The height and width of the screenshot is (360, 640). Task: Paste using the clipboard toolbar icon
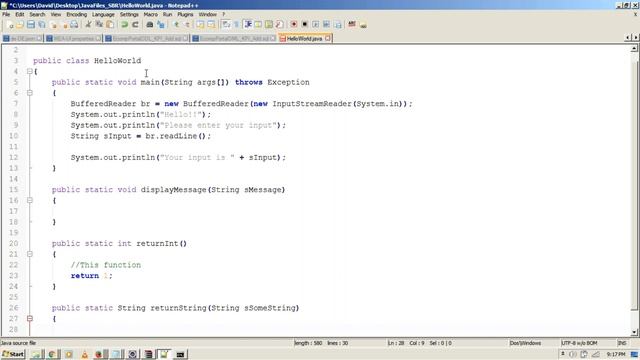click(110, 25)
